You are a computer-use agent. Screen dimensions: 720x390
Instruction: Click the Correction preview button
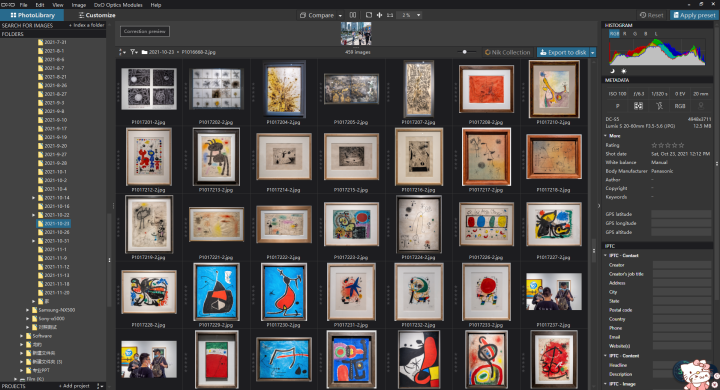(145, 31)
